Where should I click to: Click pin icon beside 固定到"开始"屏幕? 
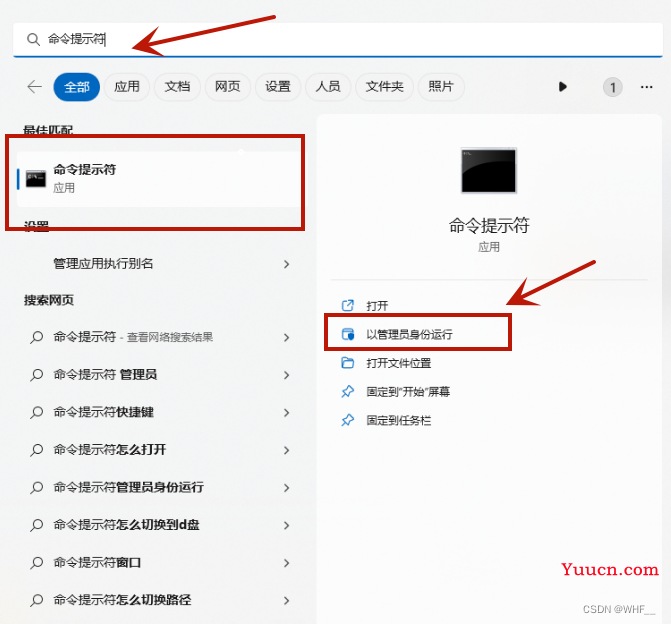[x=347, y=392]
